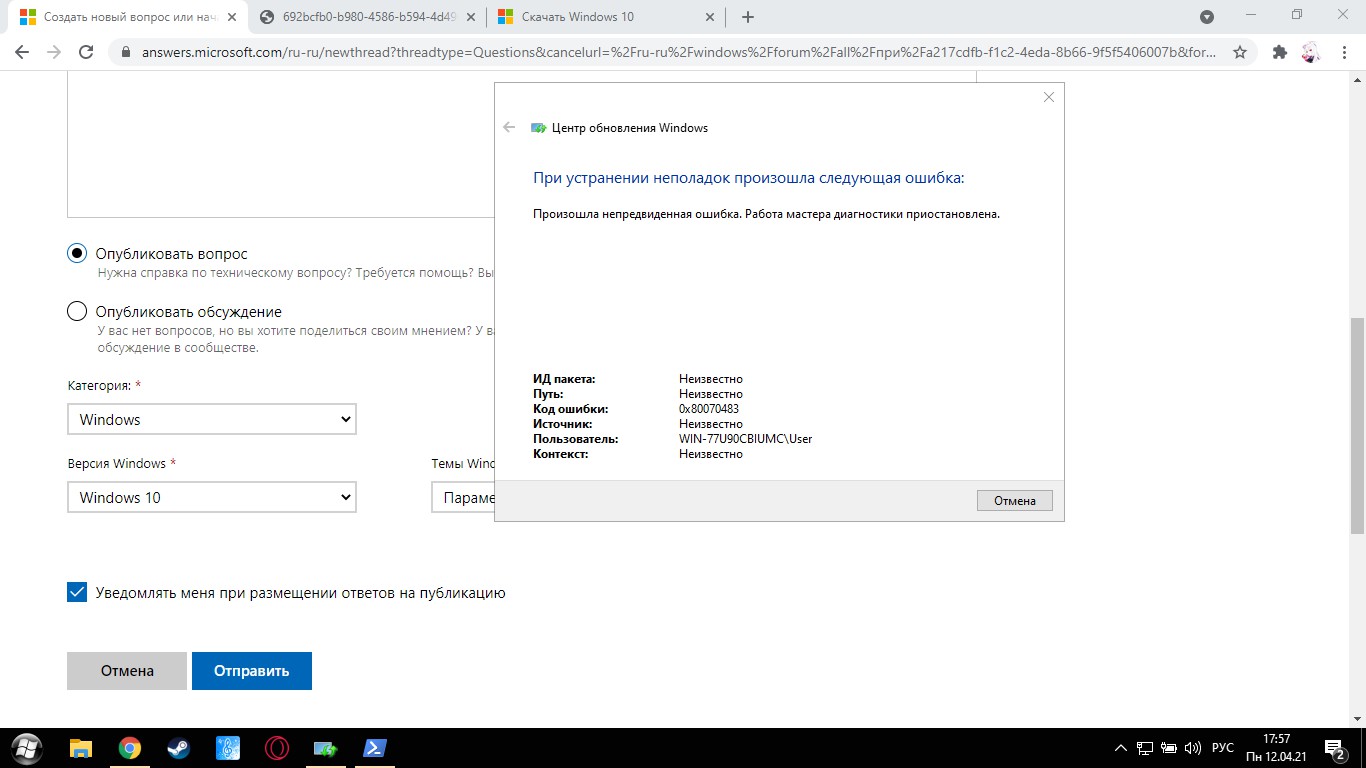The width and height of the screenshot is (1366, 768).
Task: View site info padlock icon
Action: pyautogui.click(x=126, y=52)
